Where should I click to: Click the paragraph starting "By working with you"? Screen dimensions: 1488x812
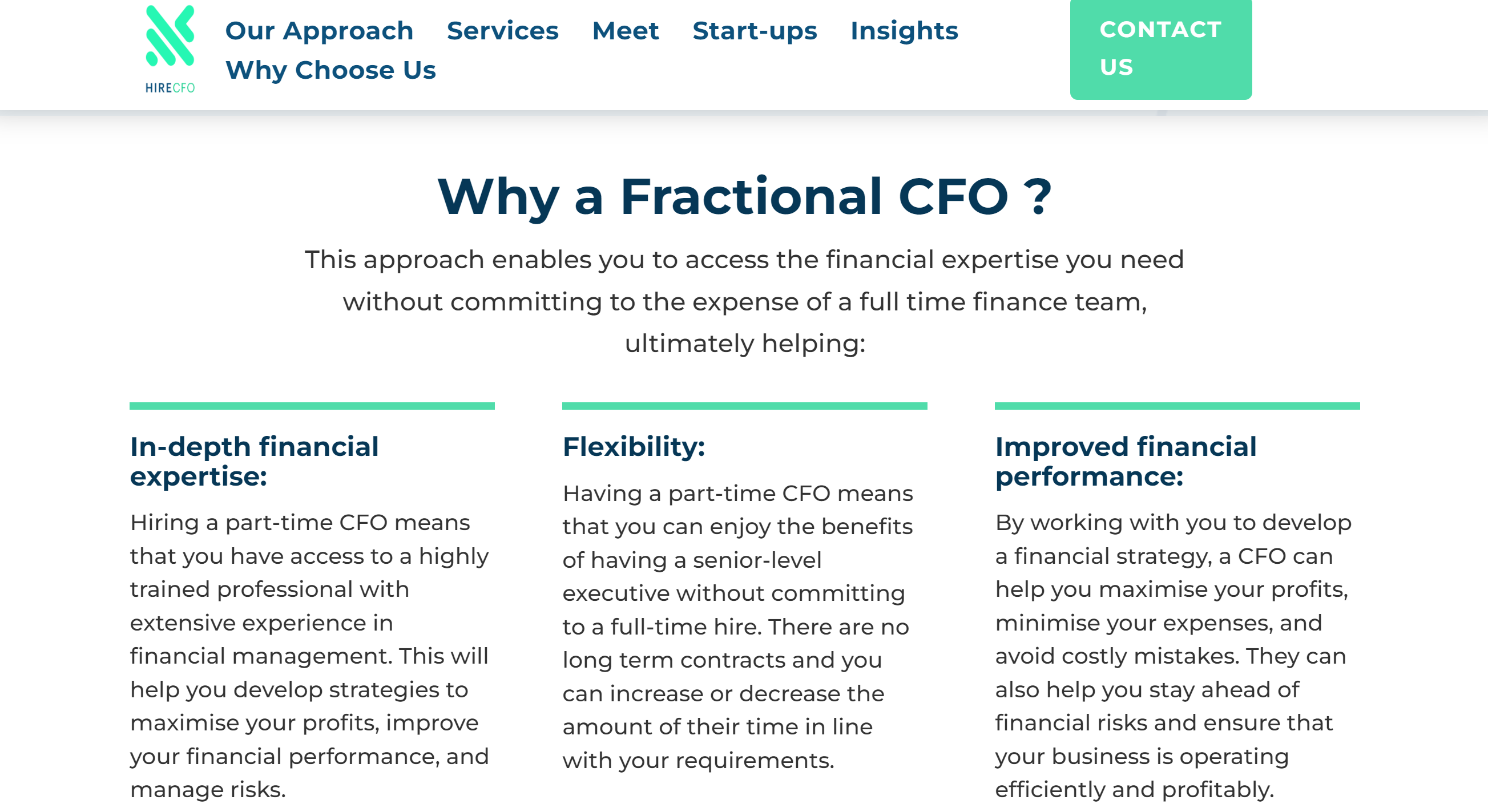pos(1172,656)
